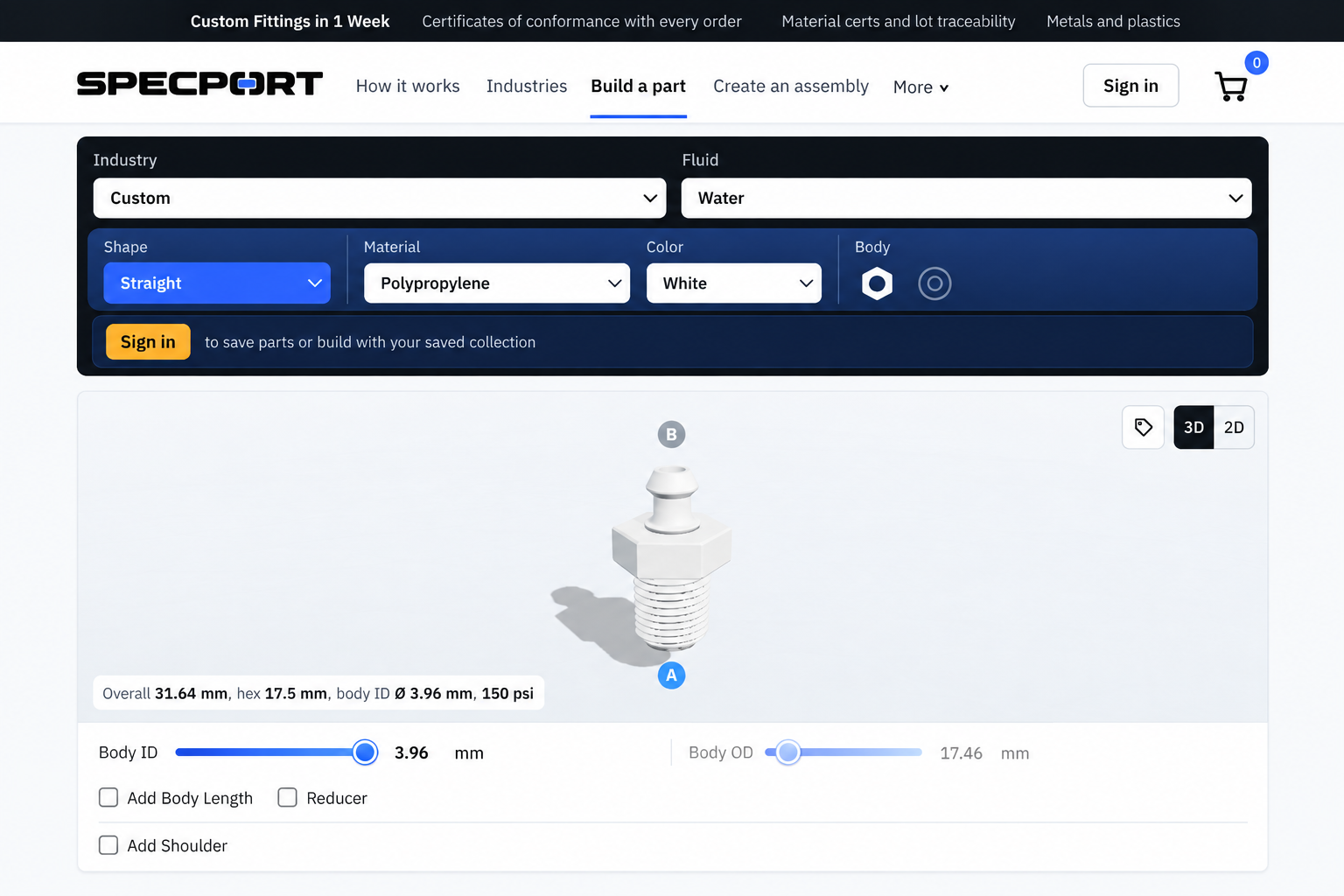Screen dimensions: 1344x896
Task: Enable Add Shoulder checkbox
Action: 108,845
